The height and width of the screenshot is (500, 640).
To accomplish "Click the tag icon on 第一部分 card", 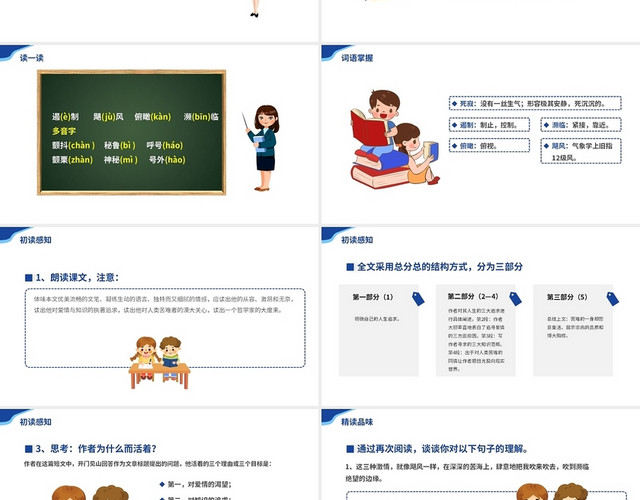I will point(418,299).
